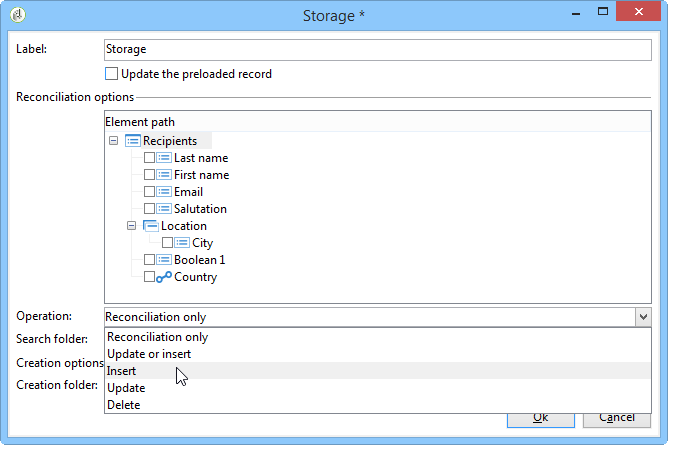The height and width of the screenshot is (460, 679).
Task: Collapse the Location tree node
Action: [x=131, y=226]
